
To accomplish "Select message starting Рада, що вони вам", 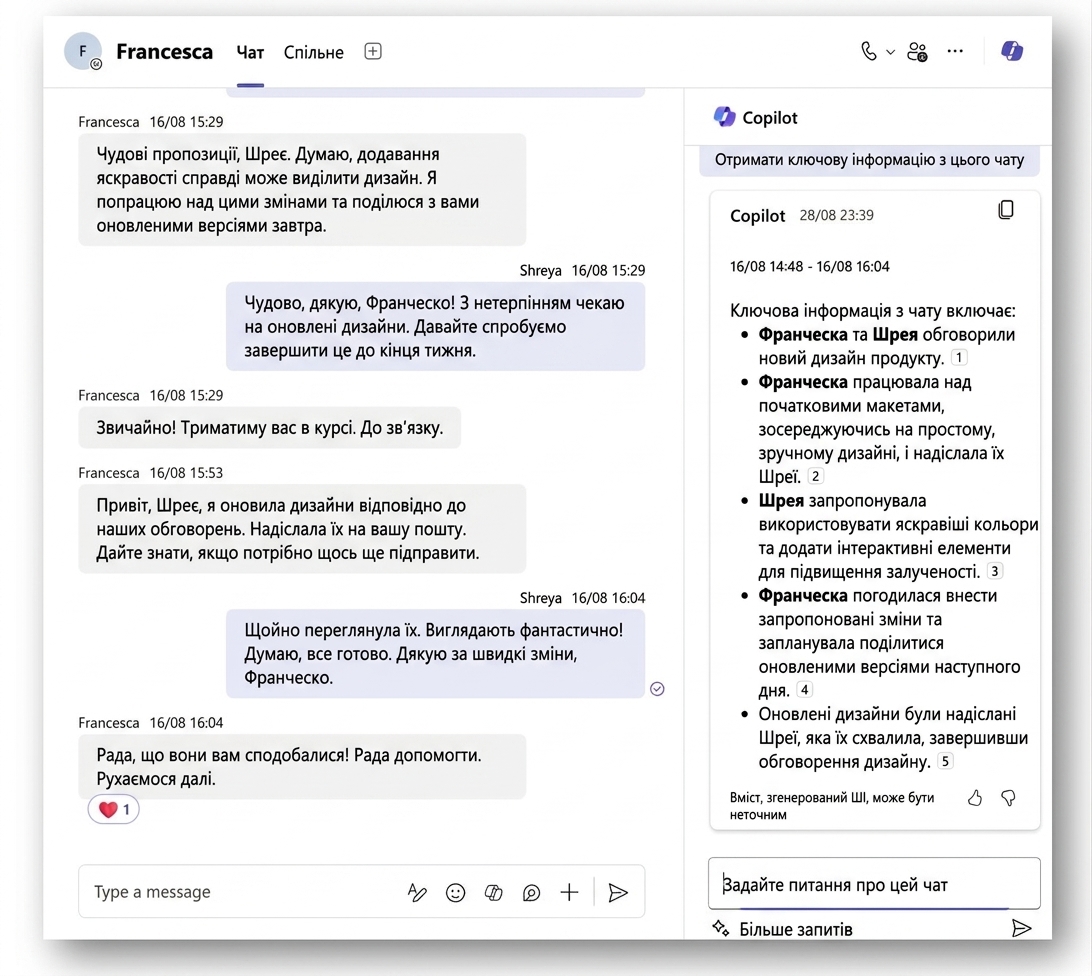I will [x=302, y=766].
